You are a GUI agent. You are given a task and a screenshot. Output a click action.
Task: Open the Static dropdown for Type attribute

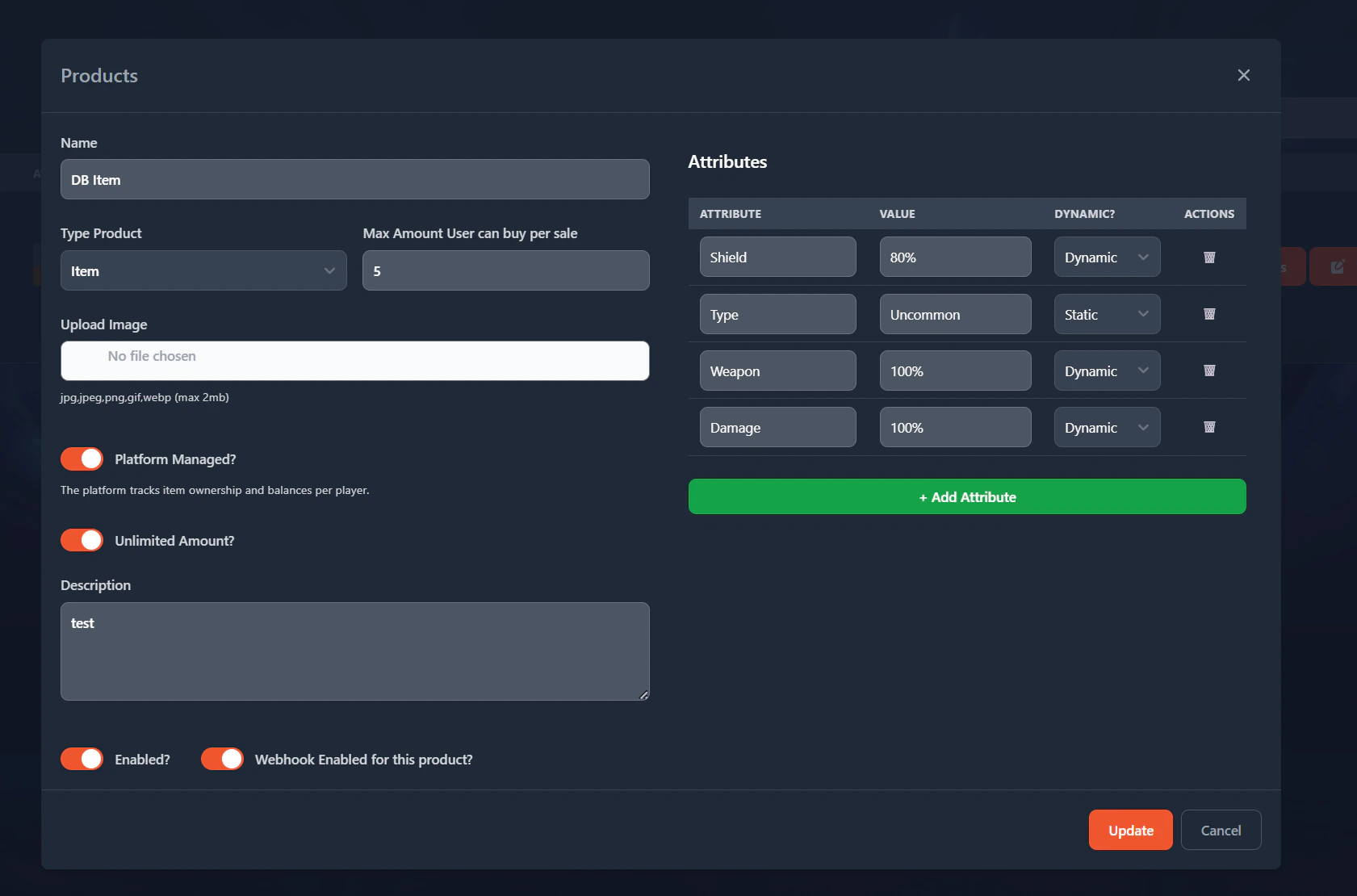(x=1107, y=314)
